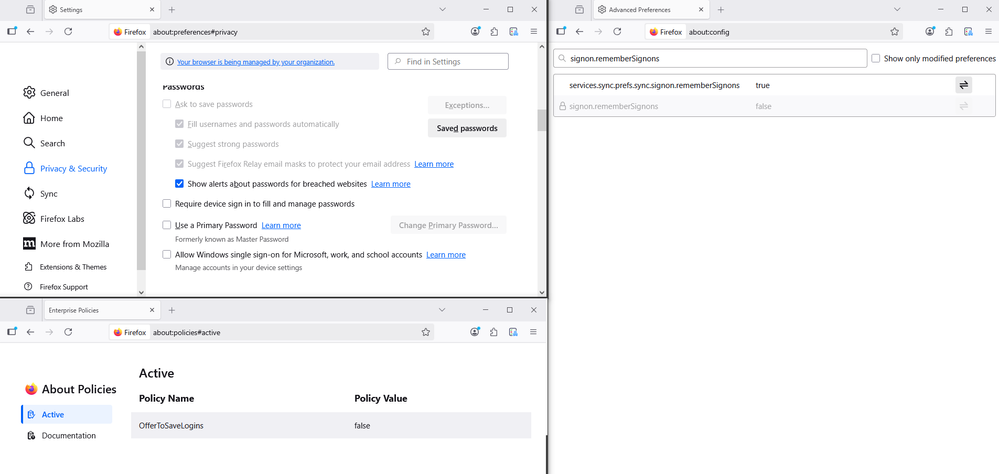Bookmark about:config page with star icon
Image resolution: width=999 pixels, height=474 pixels.
(894, 32)
